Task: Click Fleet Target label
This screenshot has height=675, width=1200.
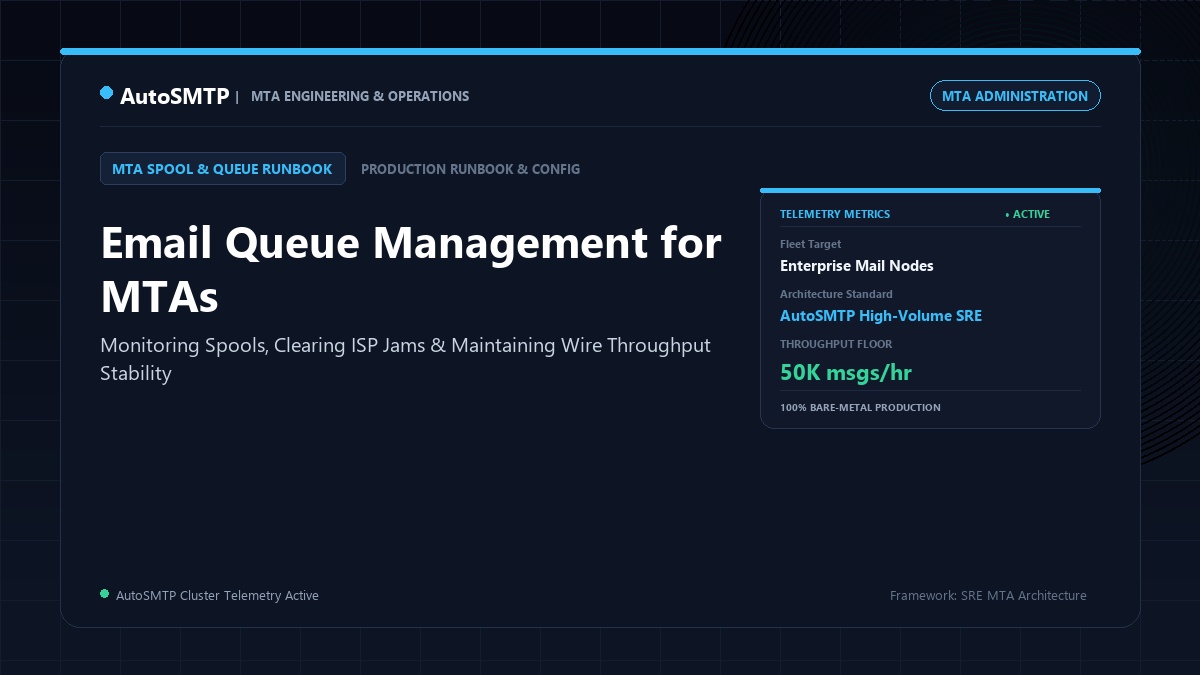Action: point(811,244)
